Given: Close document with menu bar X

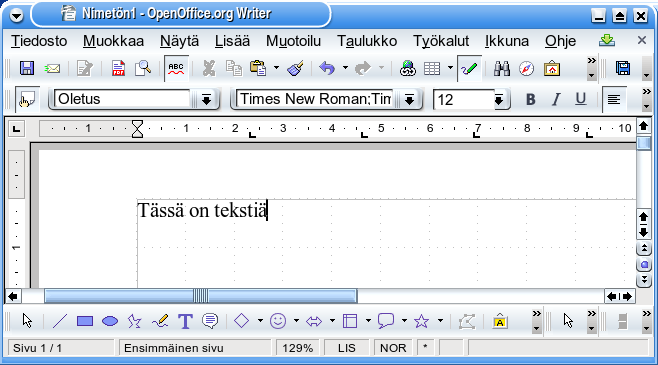Looking at the screenshot, I should (642, 40).
